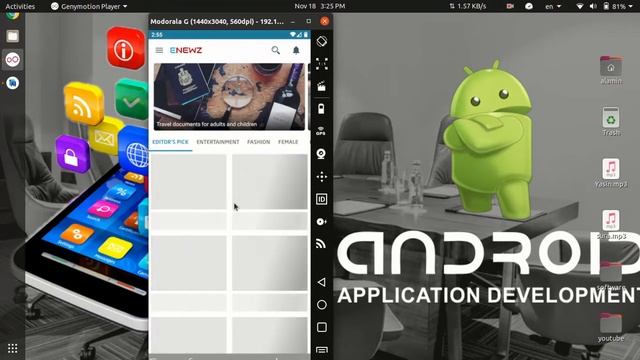This screenshot has width=640, height=360.
Task: Open notifications bell in ENEWZ app
Action: tap(296, 50)
